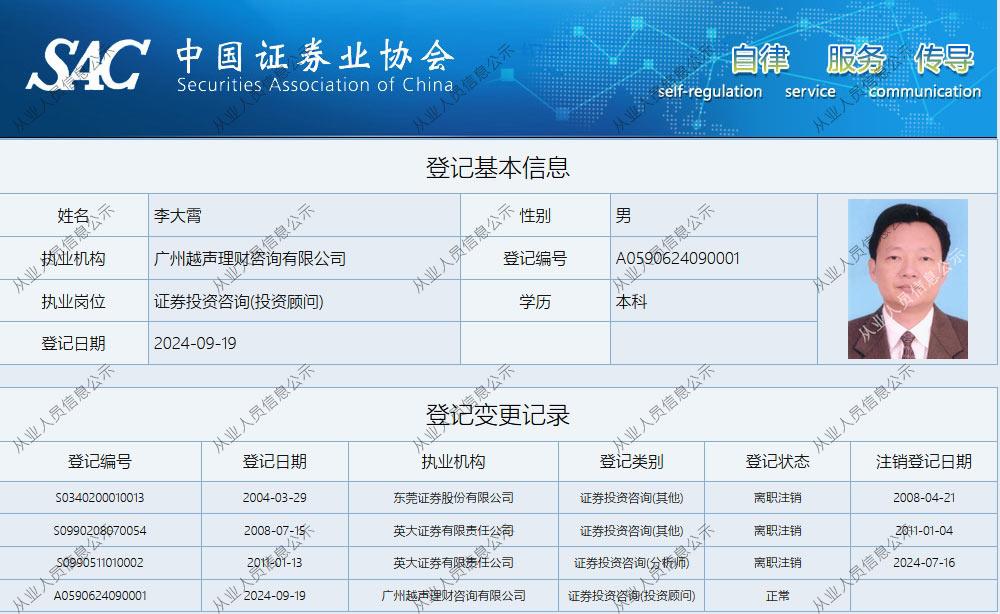Screen dimensions: 1000x614
Task: Click 离职注销 status in the S0990511010002 row
Action: (777, 562)
